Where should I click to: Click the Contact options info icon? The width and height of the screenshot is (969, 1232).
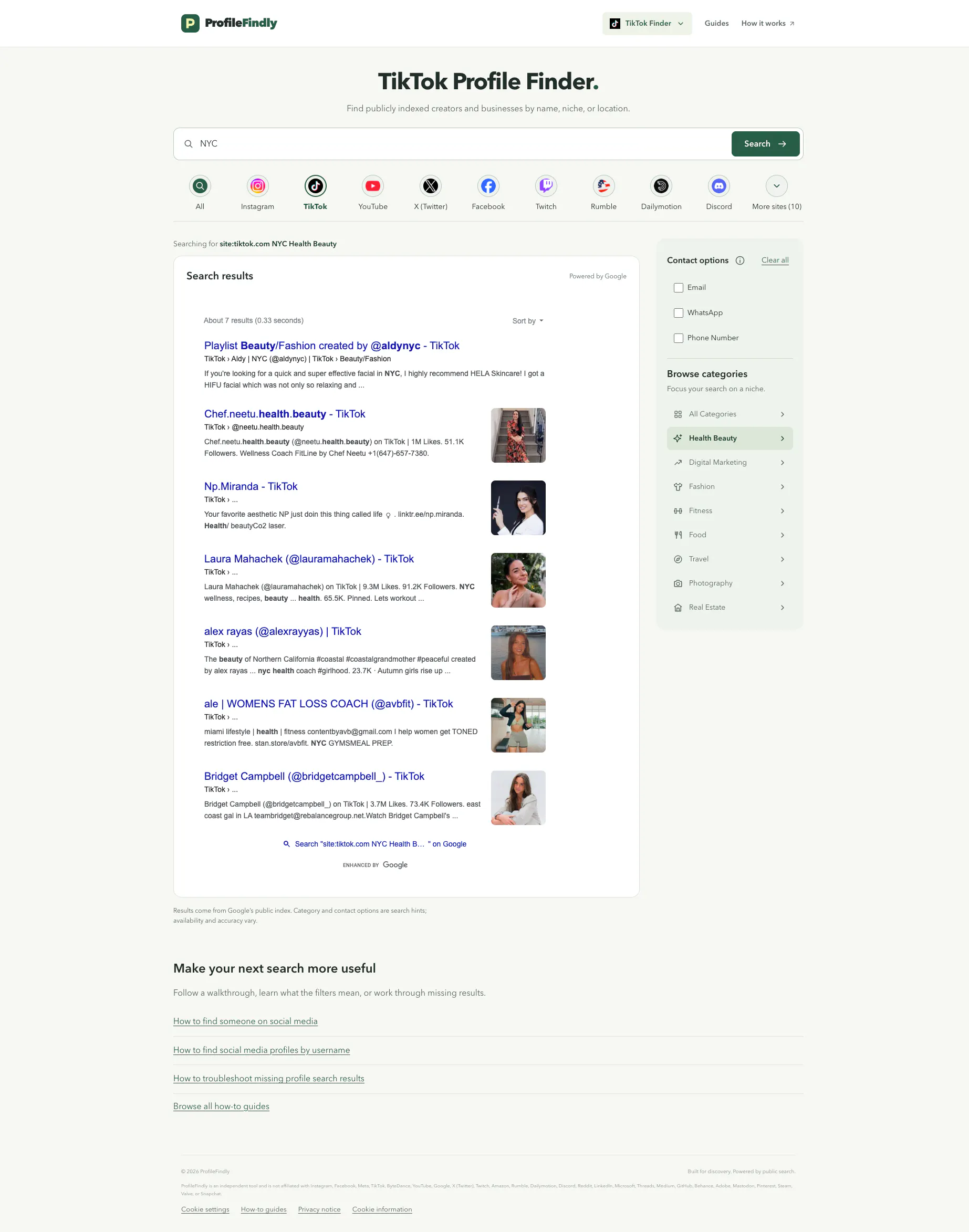740,260
